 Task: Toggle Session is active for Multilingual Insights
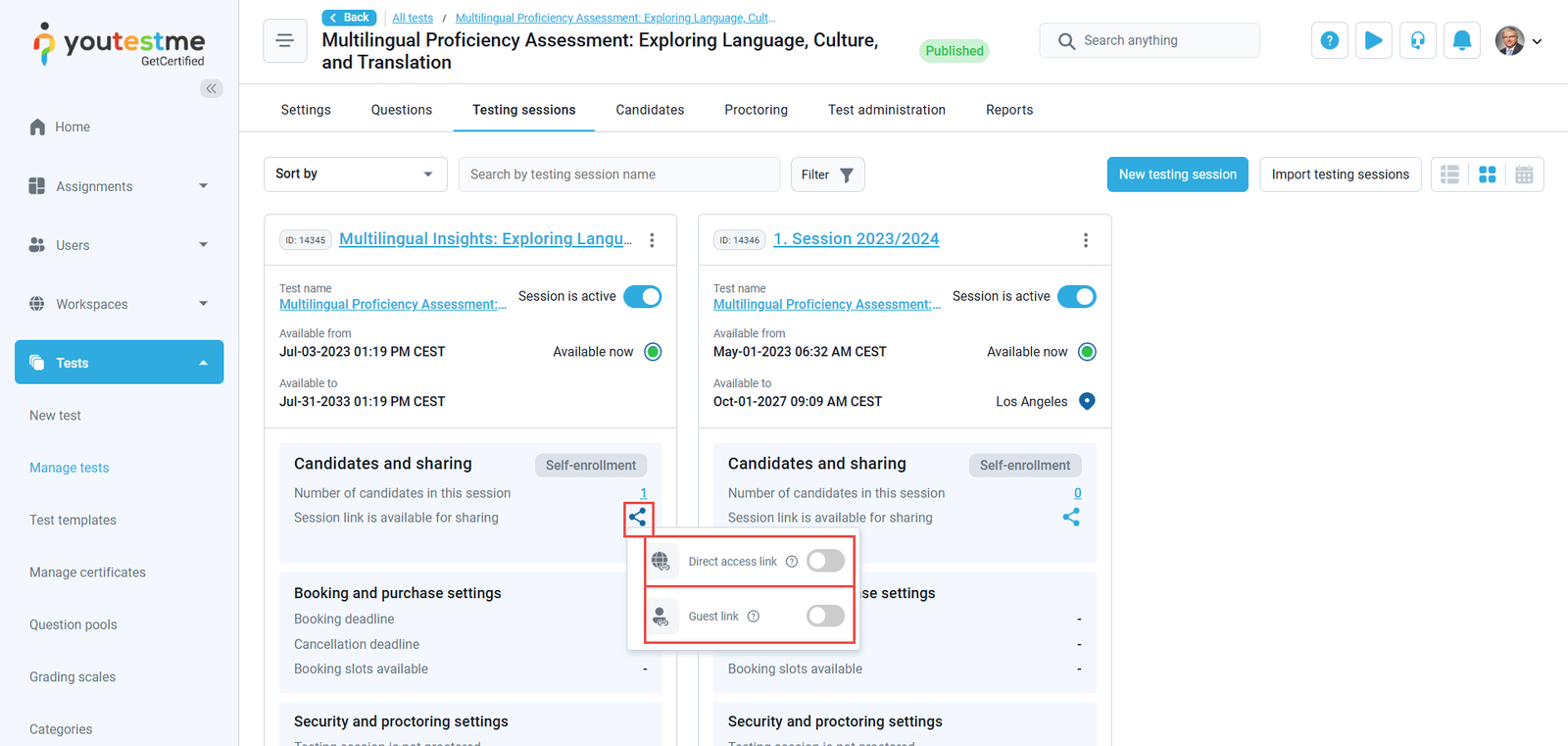[x=643, y=296]
